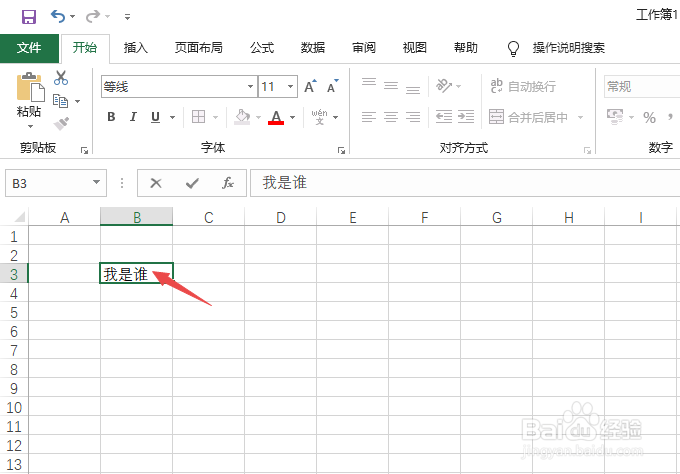The width and height of the screenshot is (680, 474).
Task: Click the Format Painter brush icon
Action: 61,124
